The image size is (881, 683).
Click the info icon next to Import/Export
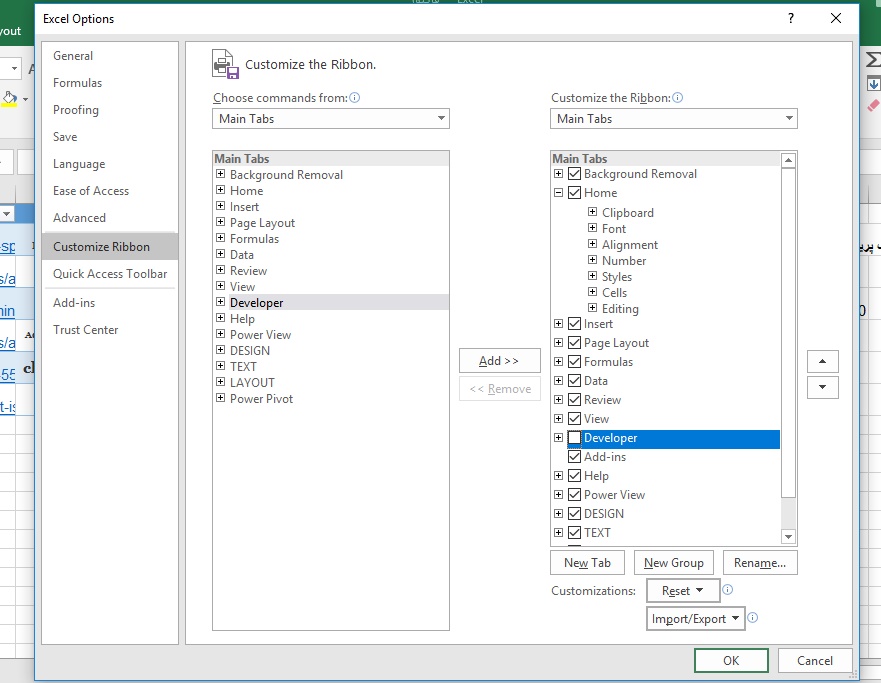(753, 618)
